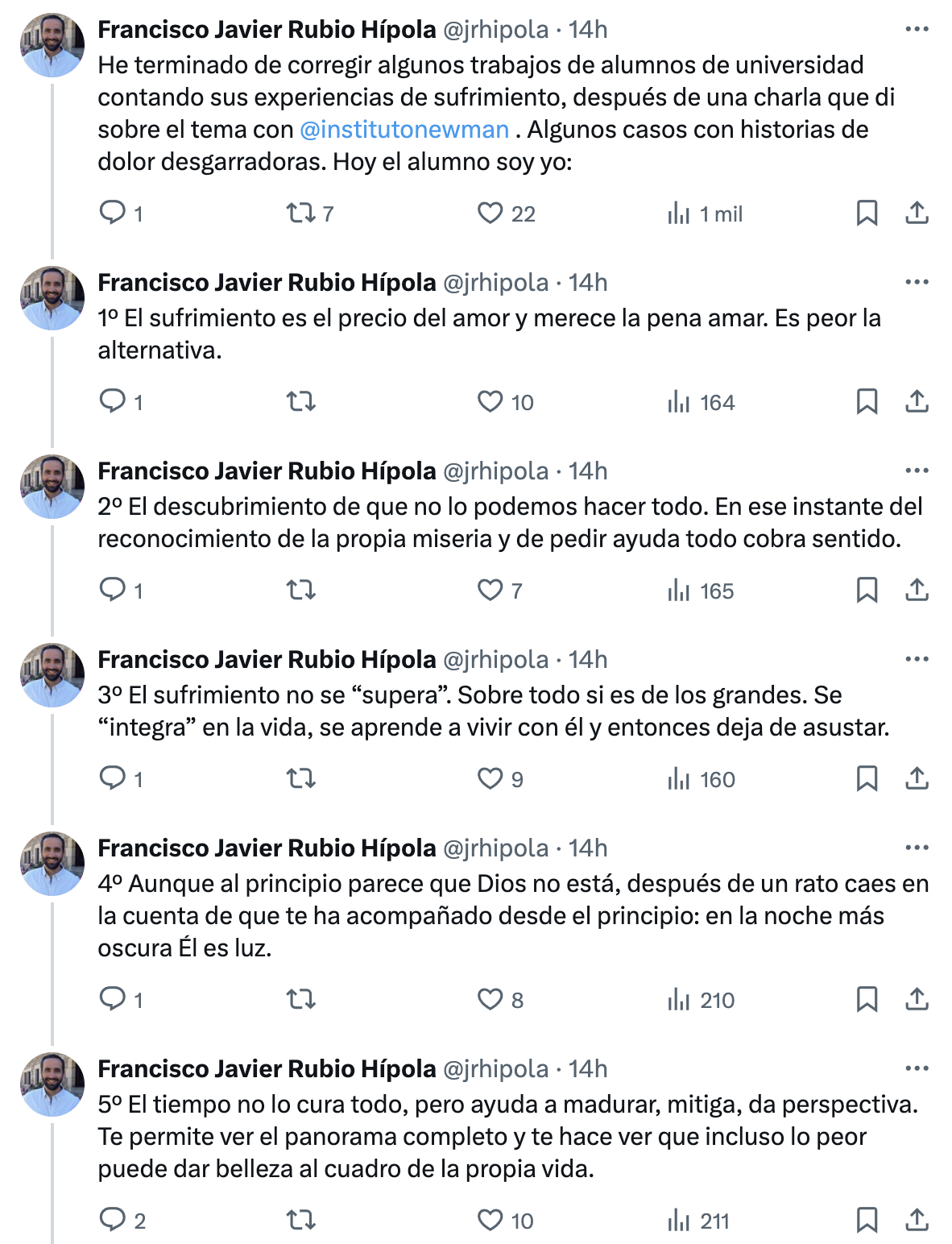Like the 4º tweet about Dios with 8 likes
This screenshot has height=1244, width=952.
pyautogui.click(x=490, y=999)
